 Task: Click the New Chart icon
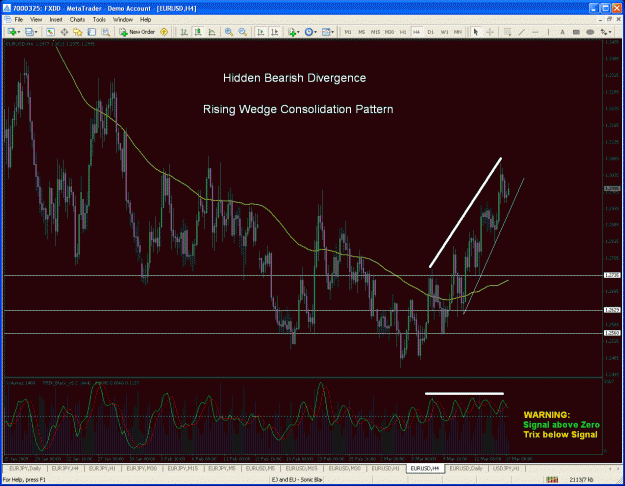[12, 32]
